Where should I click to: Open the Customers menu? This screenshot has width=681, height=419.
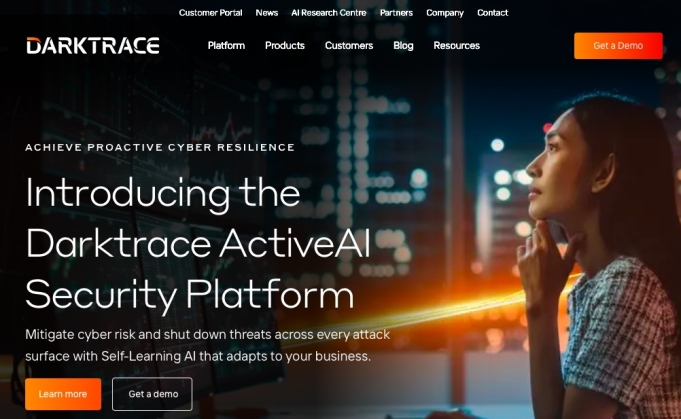coord(349,46)
